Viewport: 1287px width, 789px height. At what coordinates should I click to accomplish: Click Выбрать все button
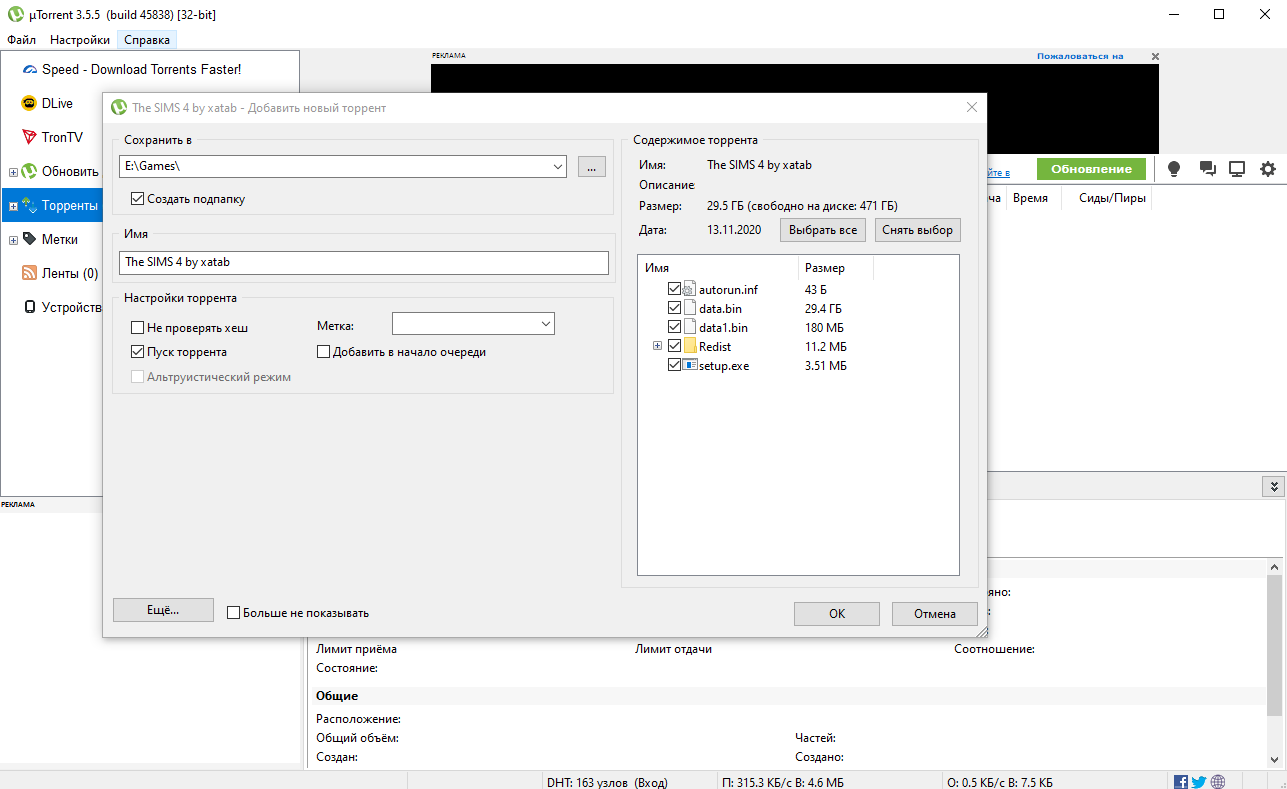[823, 230]
